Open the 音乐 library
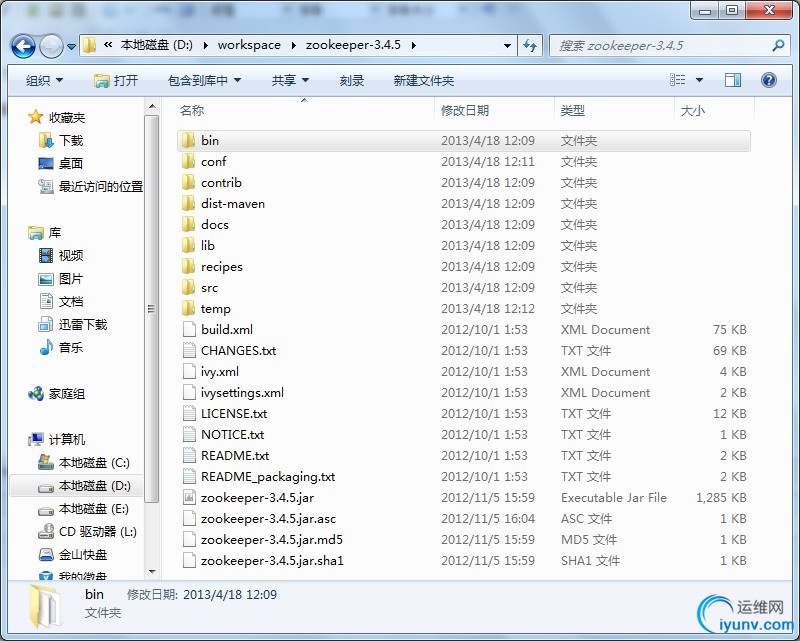 point(61,348)
